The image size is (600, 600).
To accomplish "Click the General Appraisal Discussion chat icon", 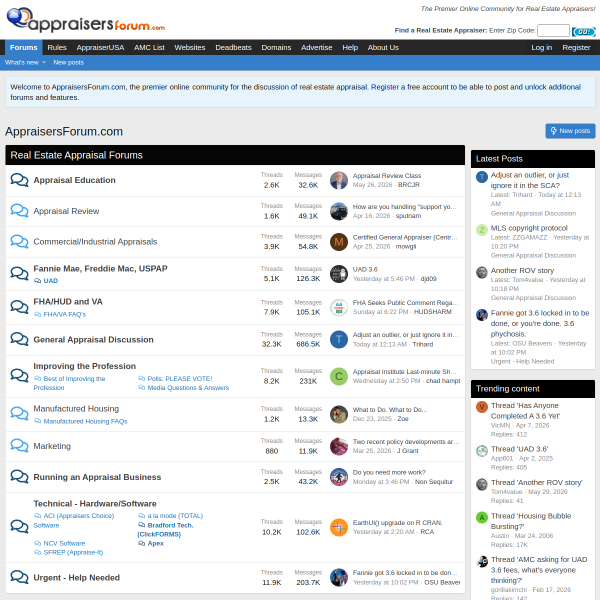I will coord(19,339).
